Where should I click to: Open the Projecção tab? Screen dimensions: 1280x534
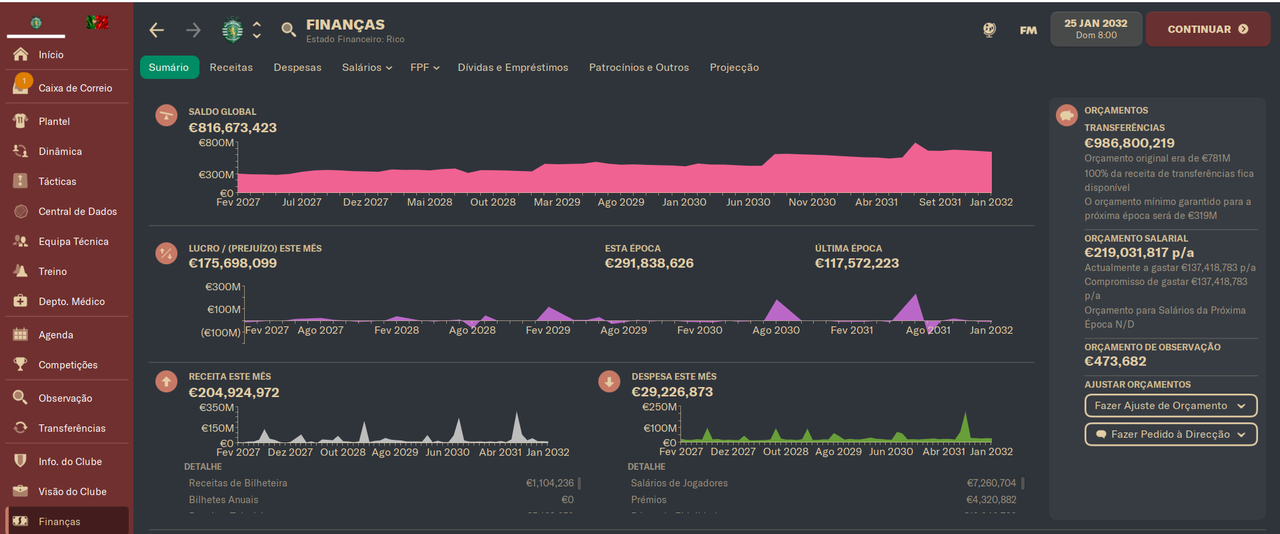pos(734,67)
